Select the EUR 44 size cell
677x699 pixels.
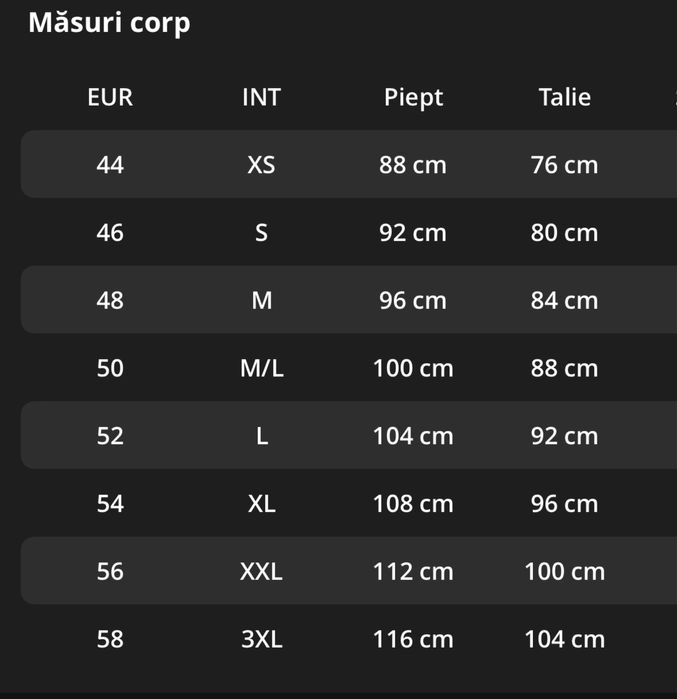[x=110, y=164]
